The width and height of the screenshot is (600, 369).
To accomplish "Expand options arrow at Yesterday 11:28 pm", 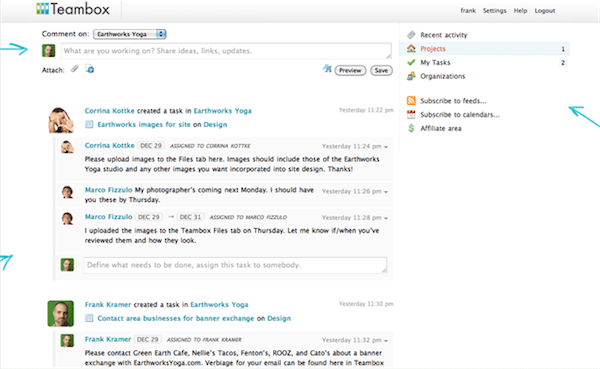I will [386, 218].
